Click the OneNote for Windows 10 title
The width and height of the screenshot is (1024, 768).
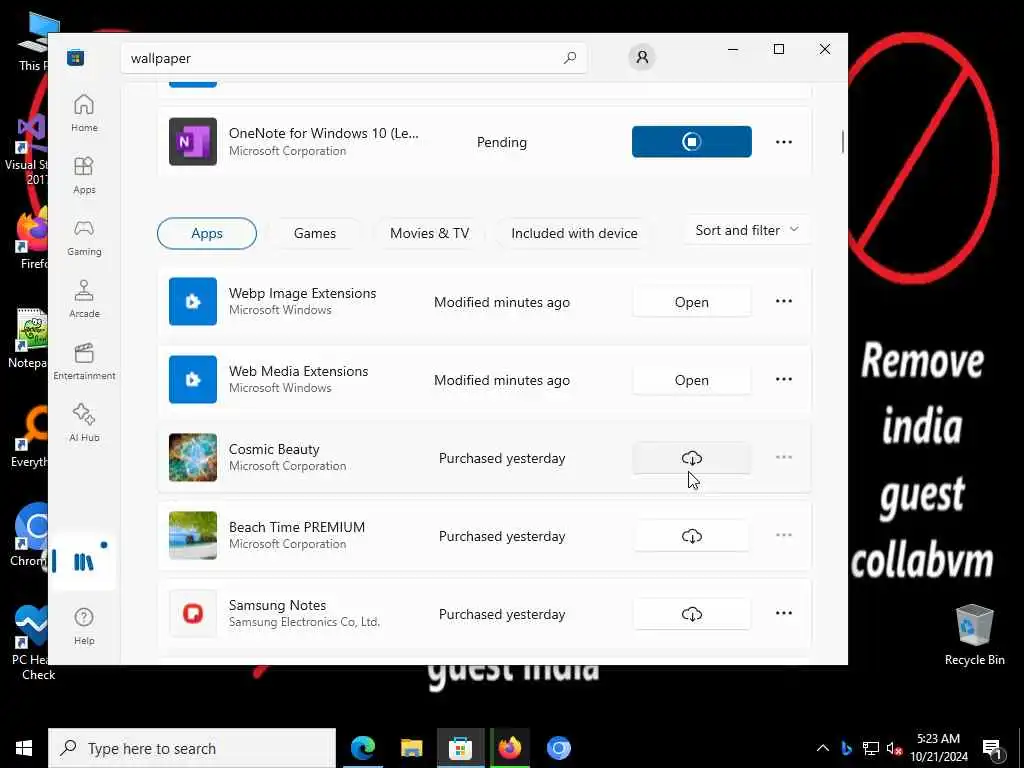[324, 133]
